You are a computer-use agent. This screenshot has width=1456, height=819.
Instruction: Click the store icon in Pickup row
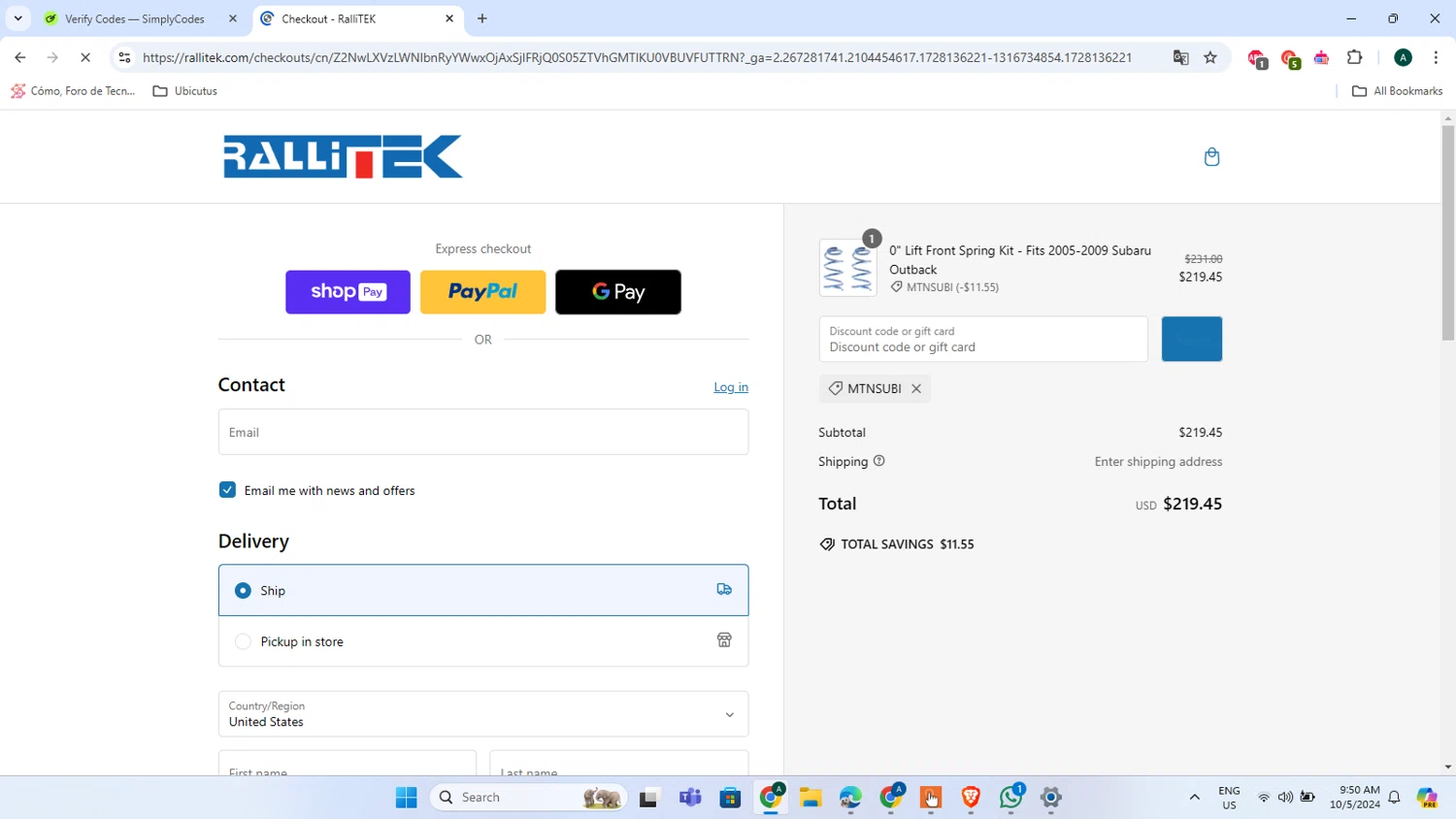[x=724, y=640]
